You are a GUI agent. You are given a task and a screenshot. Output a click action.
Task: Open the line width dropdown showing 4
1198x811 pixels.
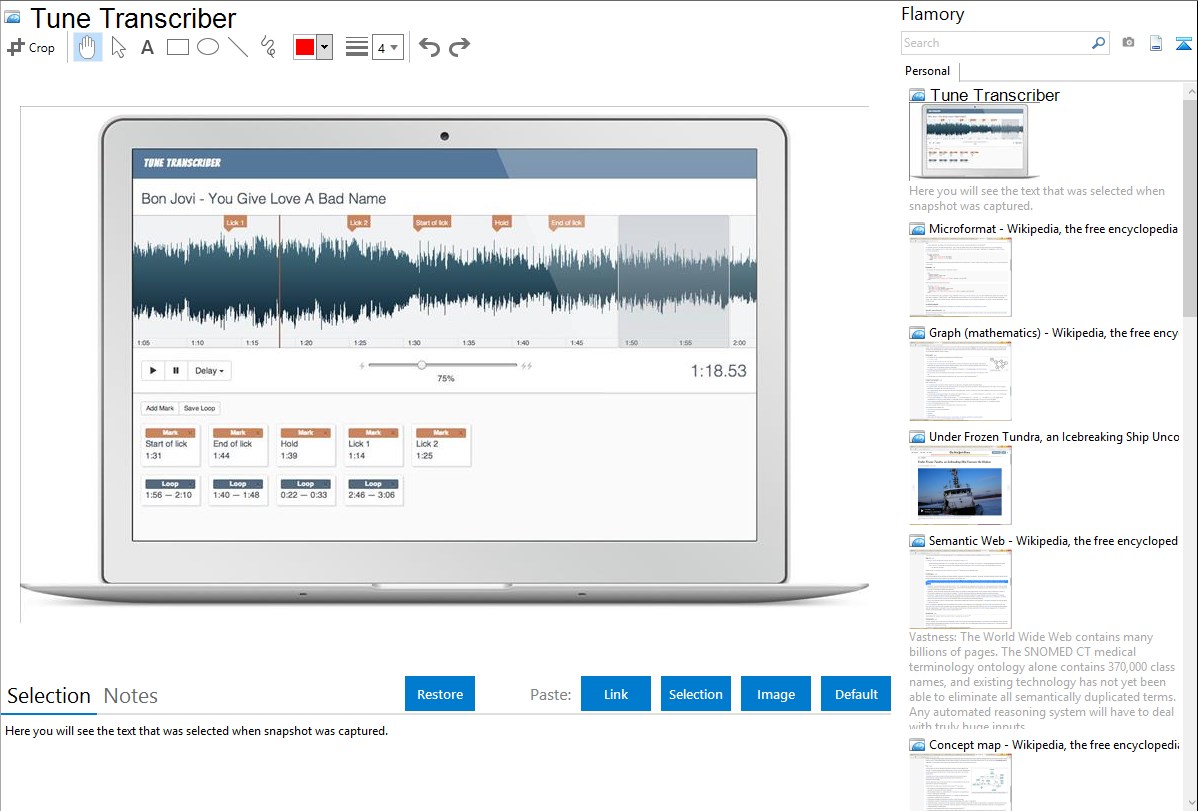click(388, 47)
